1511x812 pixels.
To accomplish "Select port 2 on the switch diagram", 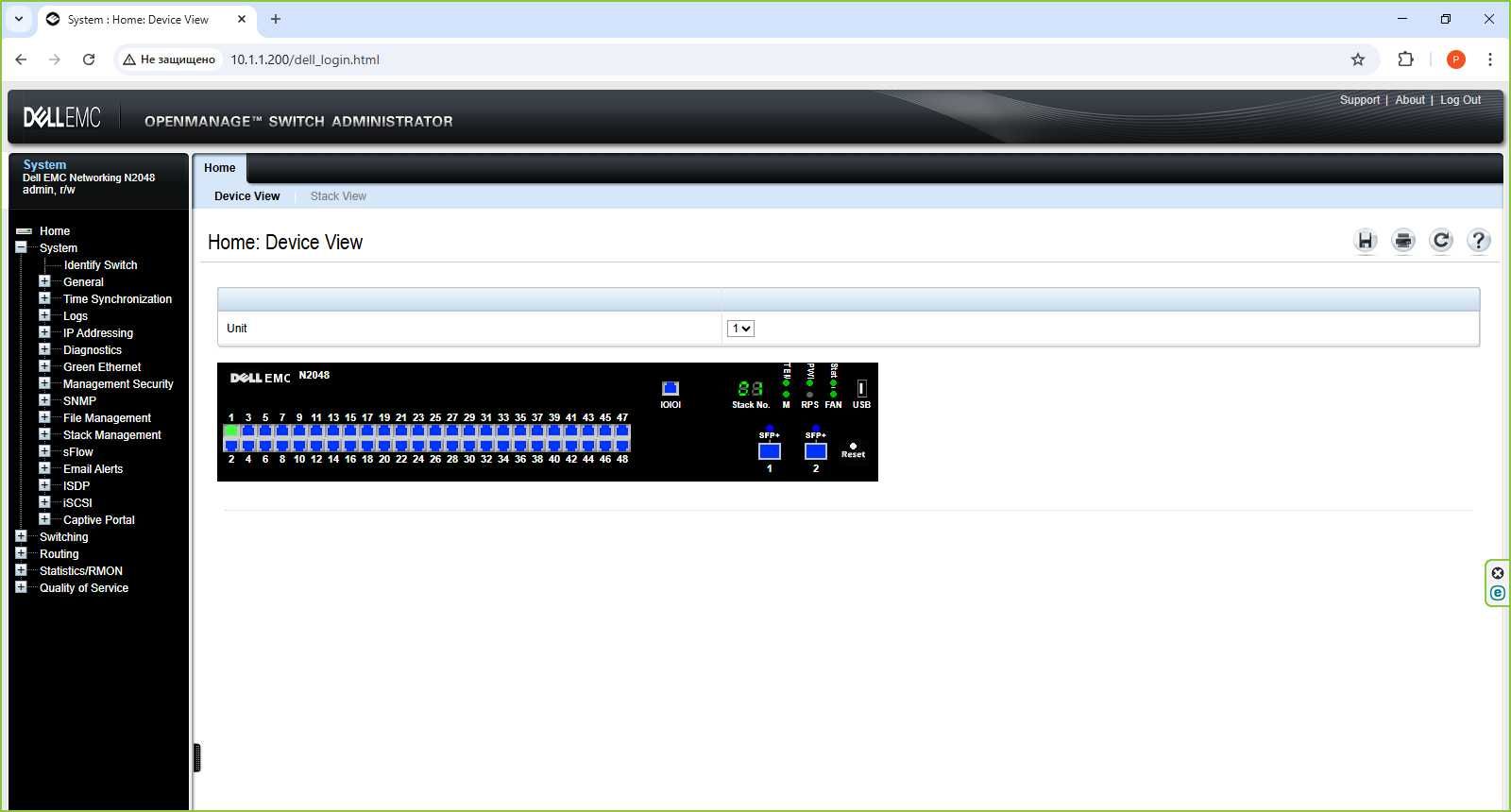I will [x=231, y=445].
